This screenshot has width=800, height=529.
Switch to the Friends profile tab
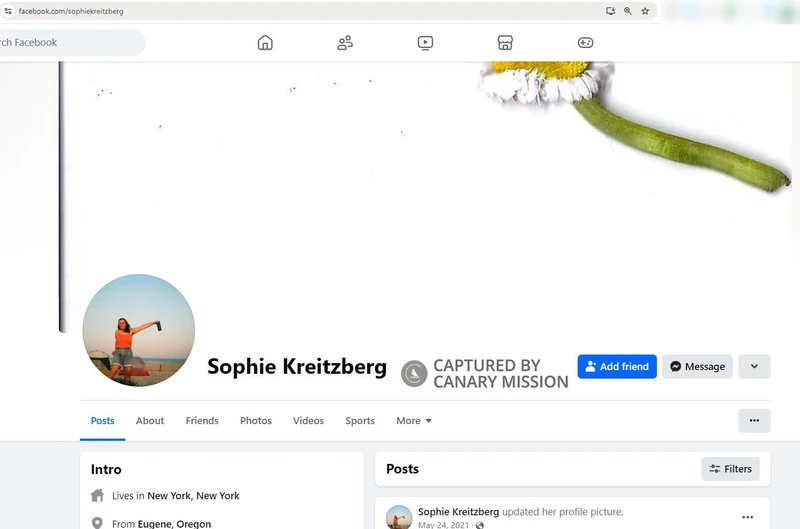(202, 420)
